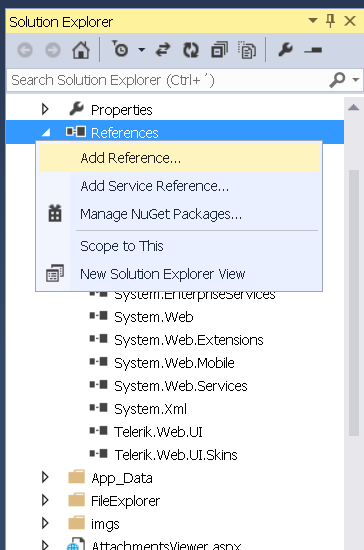Click the icon beside Telerik.Web.UI.Skins
364x550 pixels.
point(99,454)
